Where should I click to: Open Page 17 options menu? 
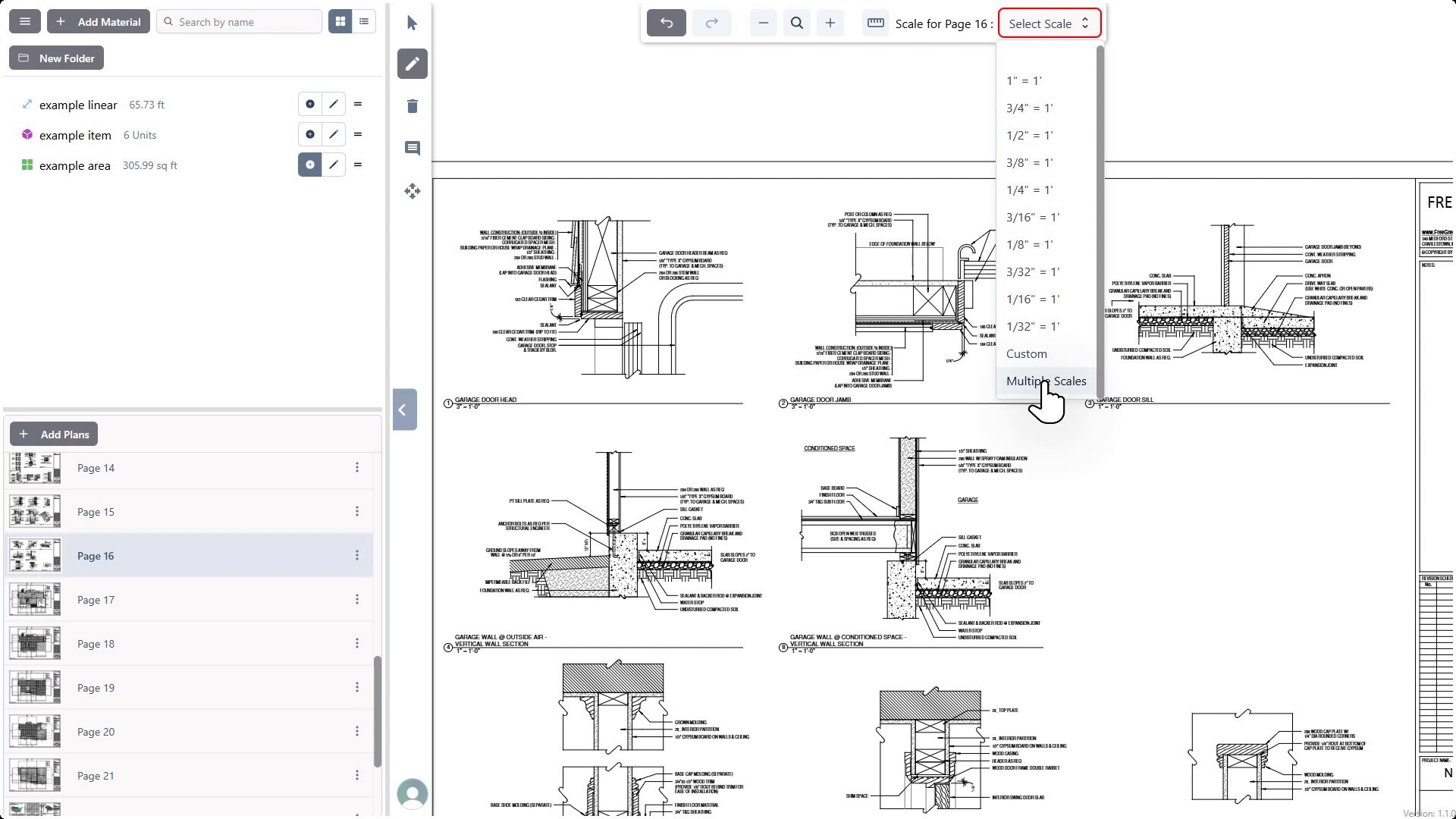(x=357, y=600)
